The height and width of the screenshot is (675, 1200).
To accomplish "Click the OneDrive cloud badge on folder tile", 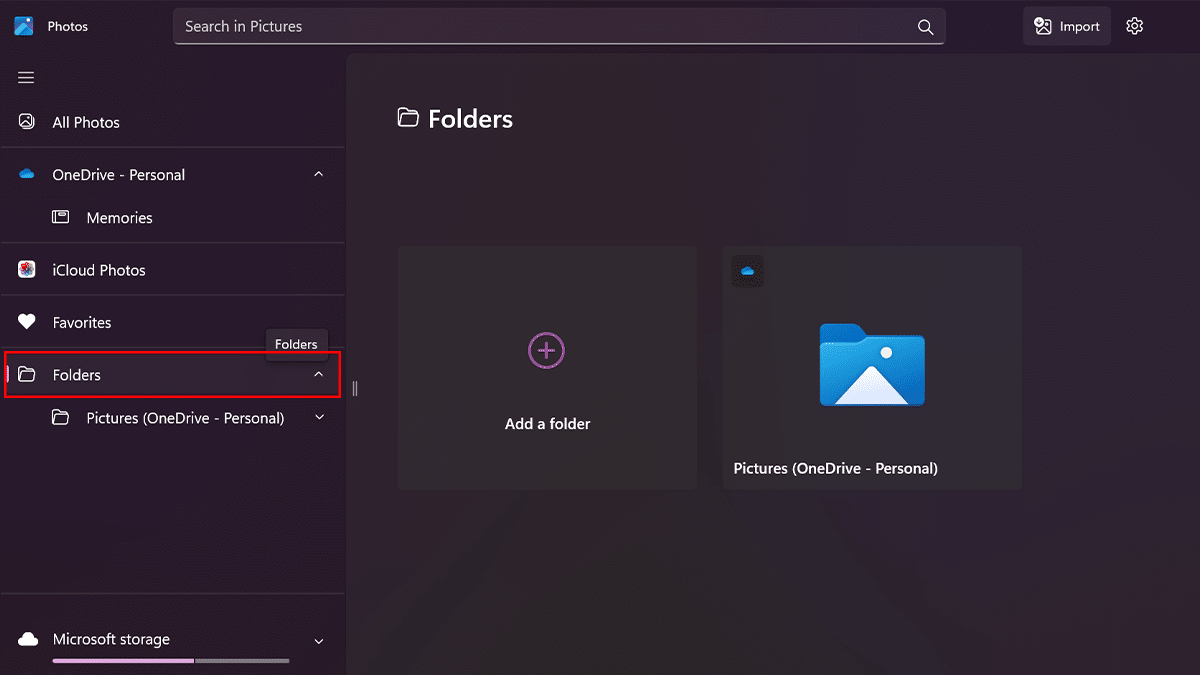I will click(747, 271).
